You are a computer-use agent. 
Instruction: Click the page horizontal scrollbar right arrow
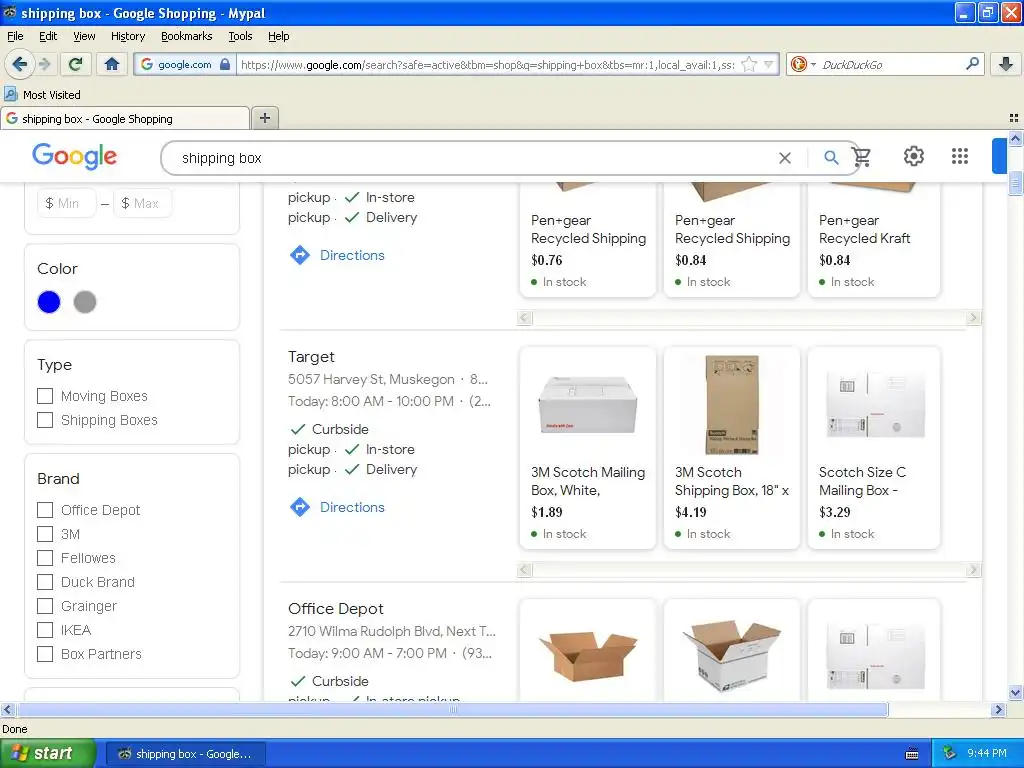coord(998,709)
